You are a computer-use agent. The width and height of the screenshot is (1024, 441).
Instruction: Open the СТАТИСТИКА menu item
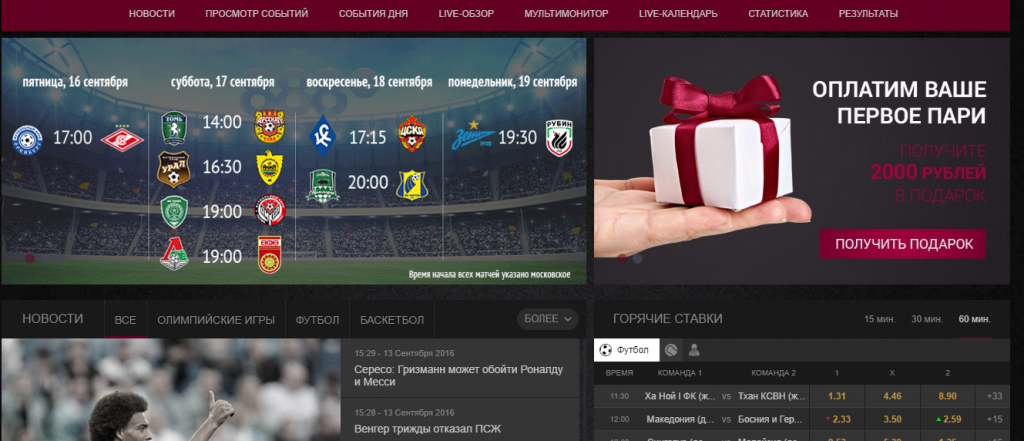tap(778, 14)
